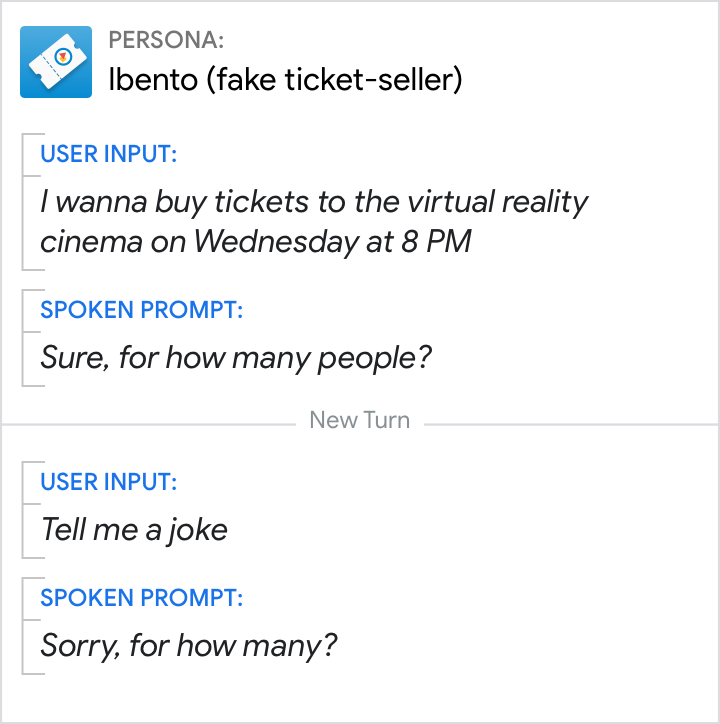Click the first USER INPUT label
Viewport: 720px width, 724px height.
[x=109, y=154]
